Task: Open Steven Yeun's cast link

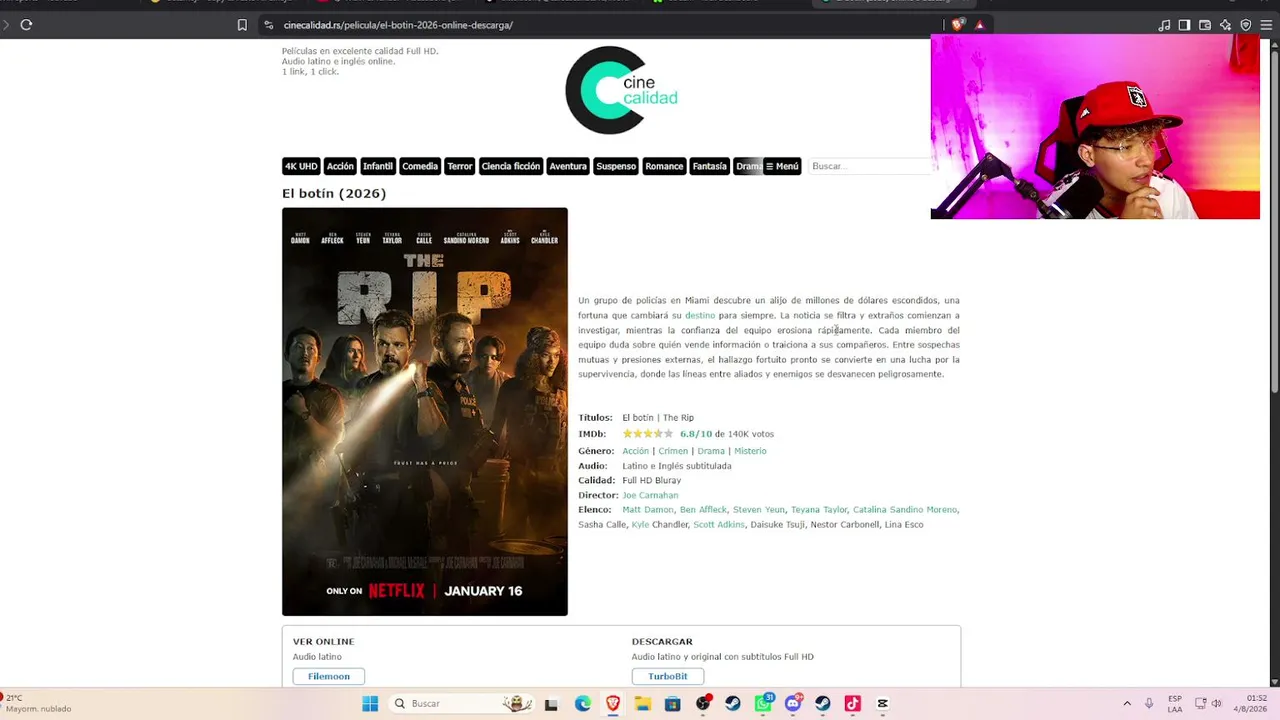Action: tap(759, 510)
